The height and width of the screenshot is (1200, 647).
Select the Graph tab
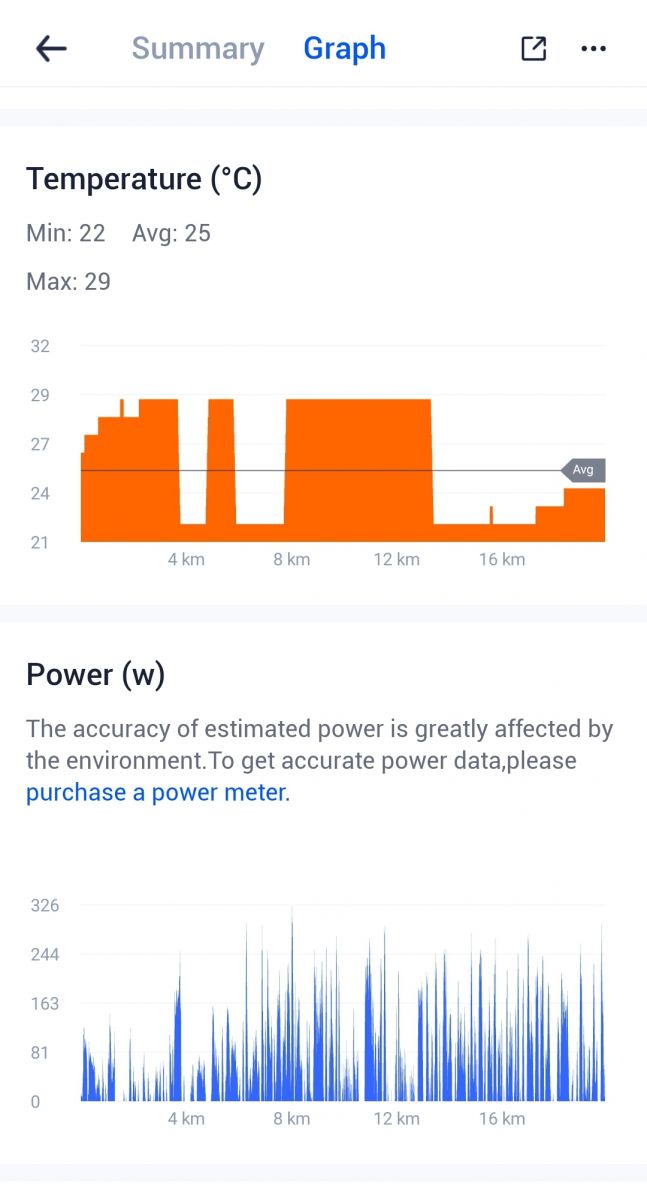tap(345, 48)
